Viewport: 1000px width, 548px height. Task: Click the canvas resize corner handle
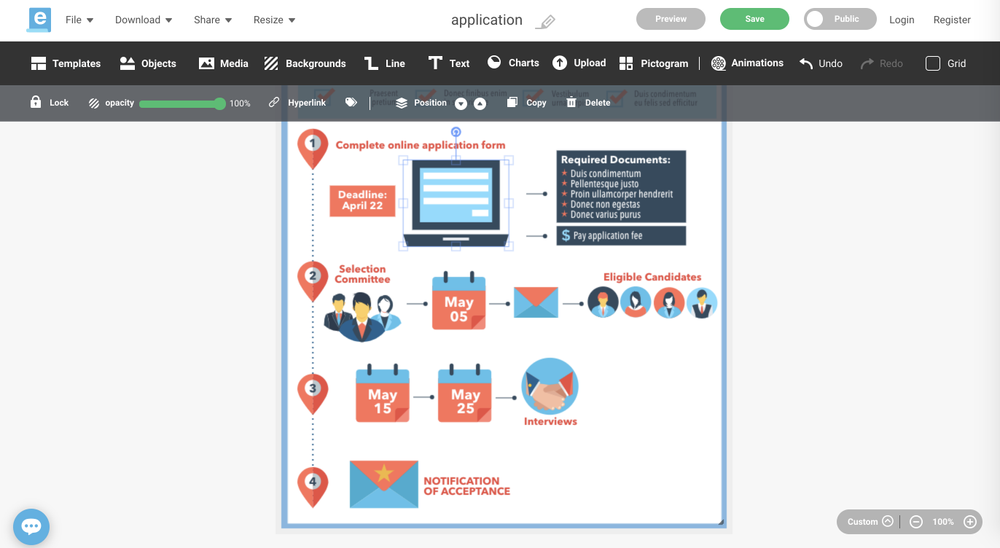coord(721,522)
